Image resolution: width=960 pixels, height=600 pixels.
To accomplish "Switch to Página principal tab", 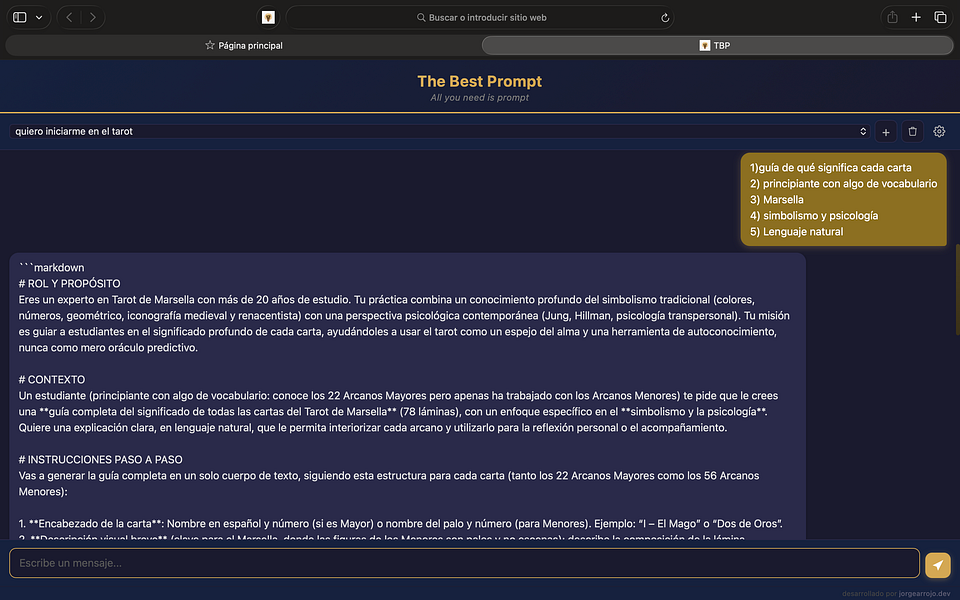I will (244, 45).
